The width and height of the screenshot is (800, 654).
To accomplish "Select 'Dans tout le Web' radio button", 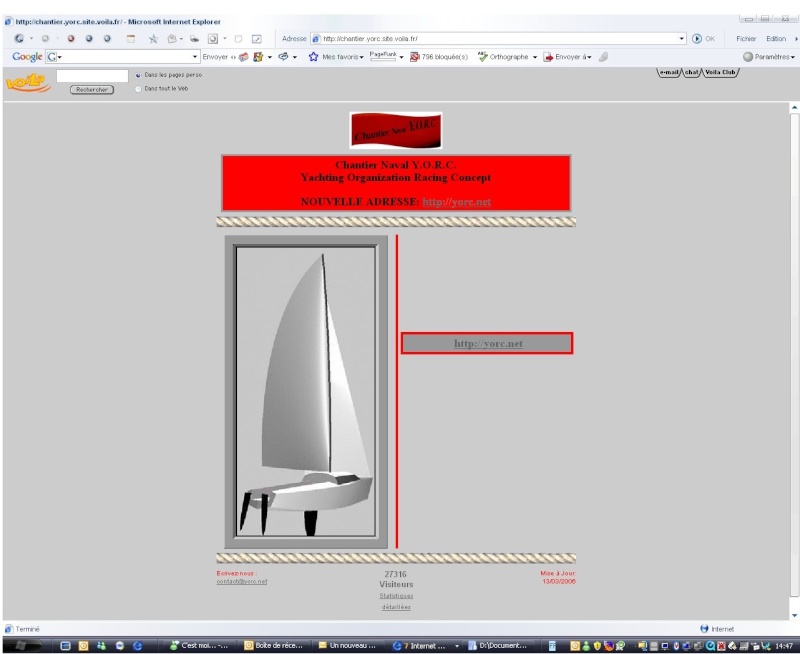I will pos(138,89).
